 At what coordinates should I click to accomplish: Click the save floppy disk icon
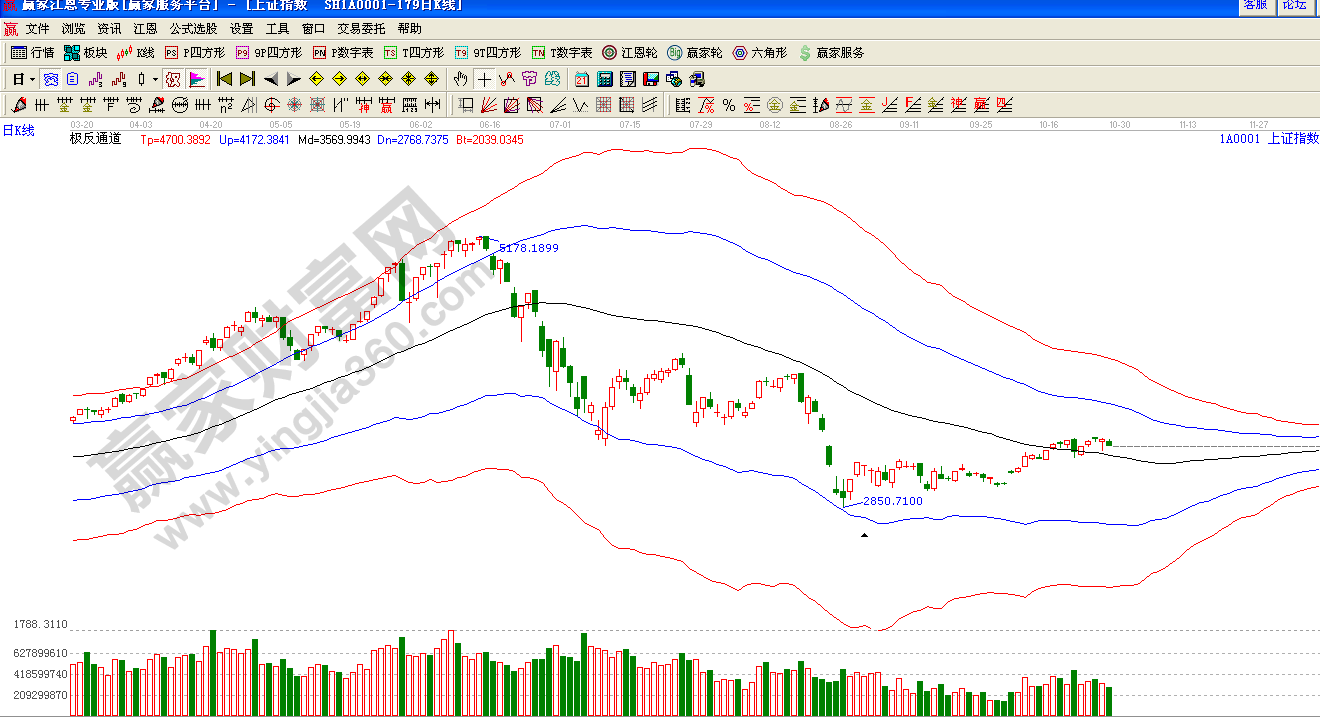tap(651, 79)
